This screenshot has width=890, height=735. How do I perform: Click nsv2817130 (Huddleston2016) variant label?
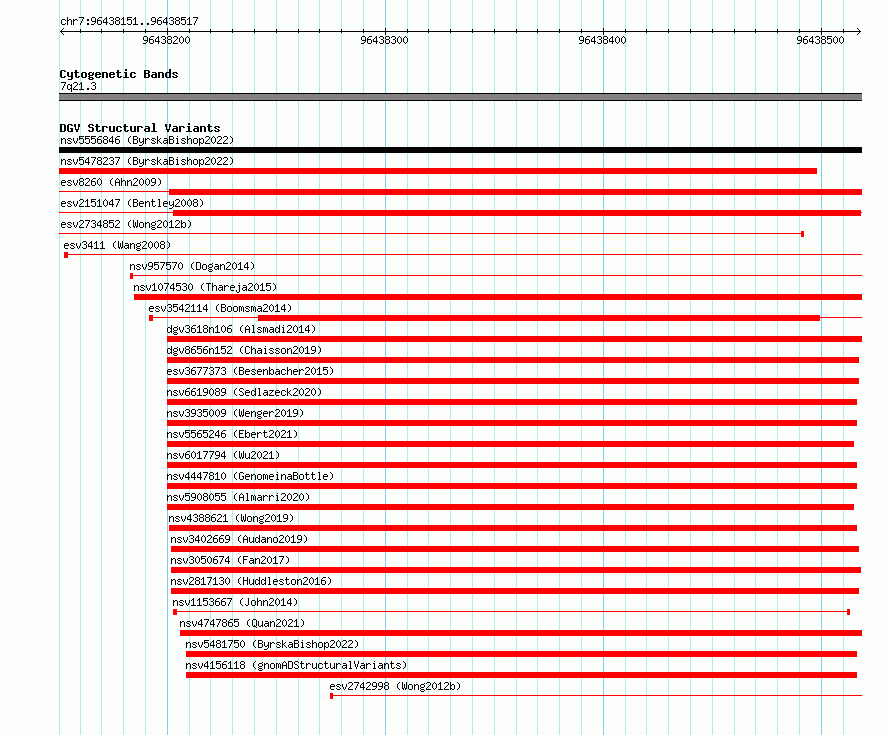click(x=251, y=581)
